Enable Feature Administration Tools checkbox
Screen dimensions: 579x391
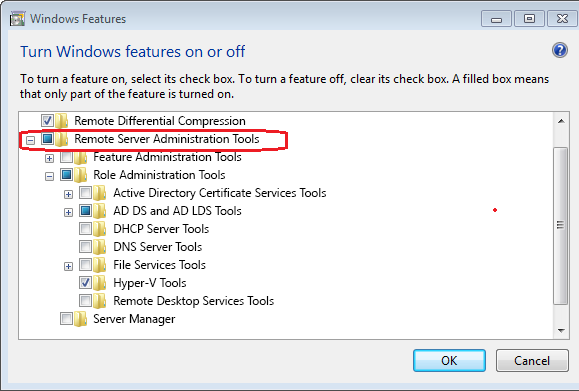pyautogui.click(x=66, y=157)
